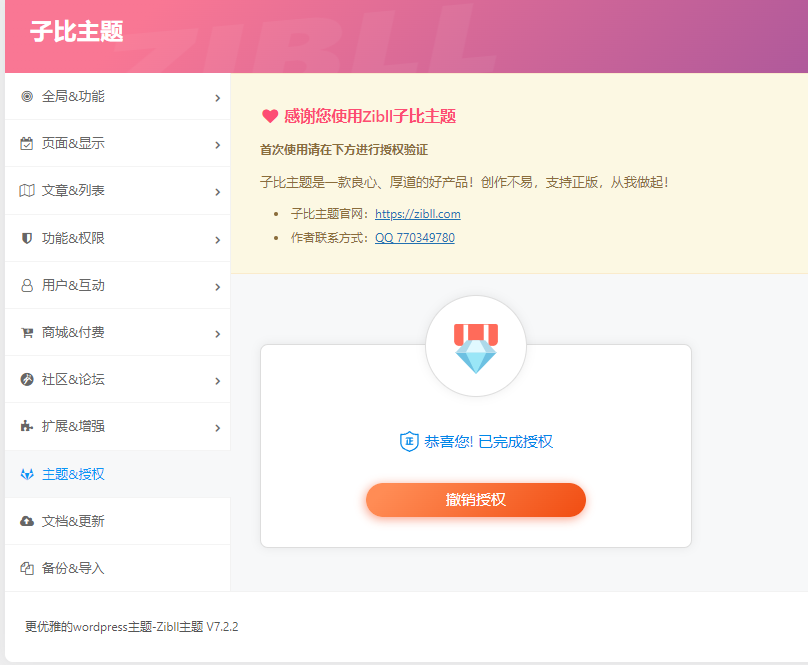This screenshot has height=665, width=808.
Task: Open the 备份&导入 menu item
Action: [117, 568]
